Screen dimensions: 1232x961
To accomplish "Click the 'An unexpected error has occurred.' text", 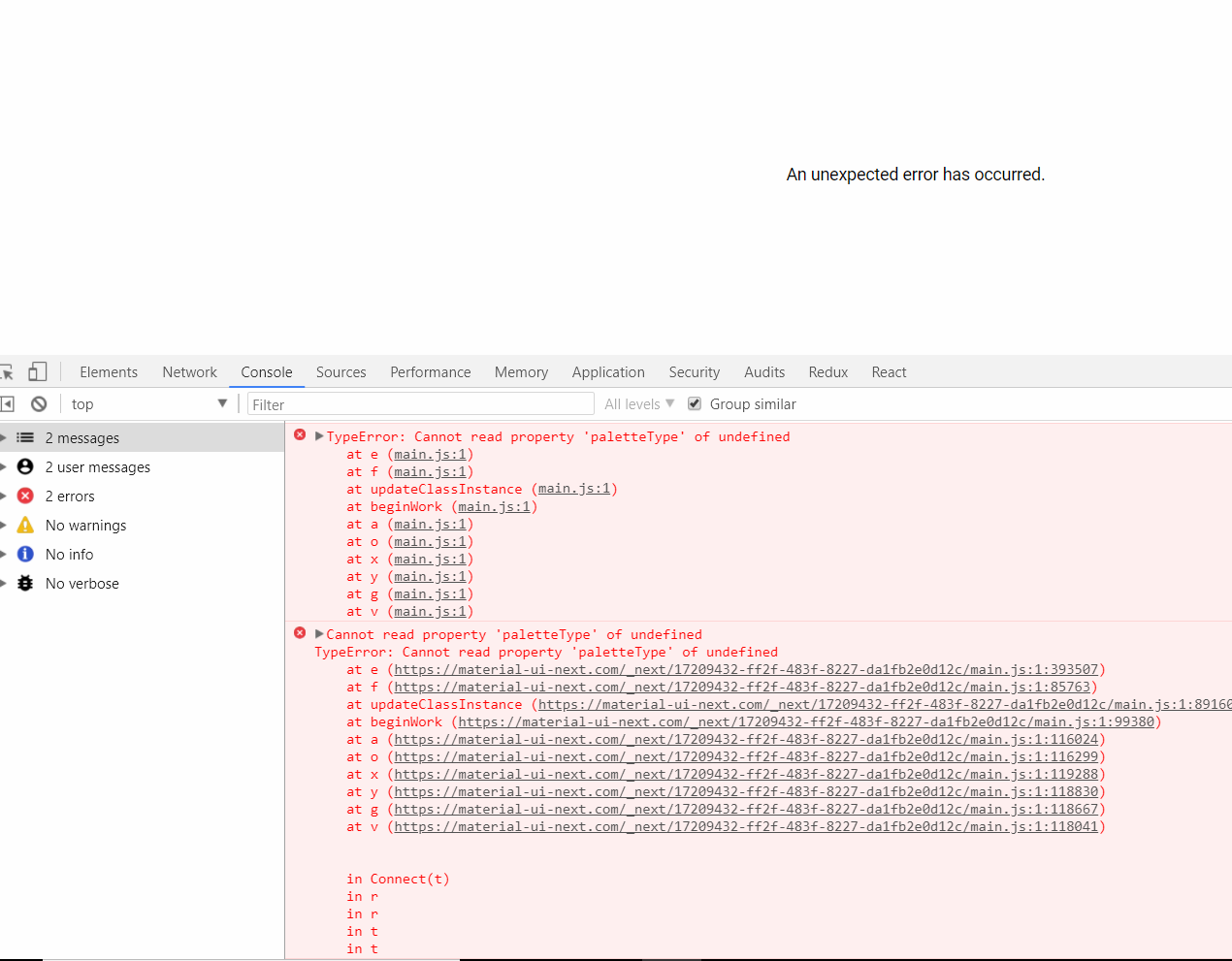I will pyautogui.click(x=915, y=175).
